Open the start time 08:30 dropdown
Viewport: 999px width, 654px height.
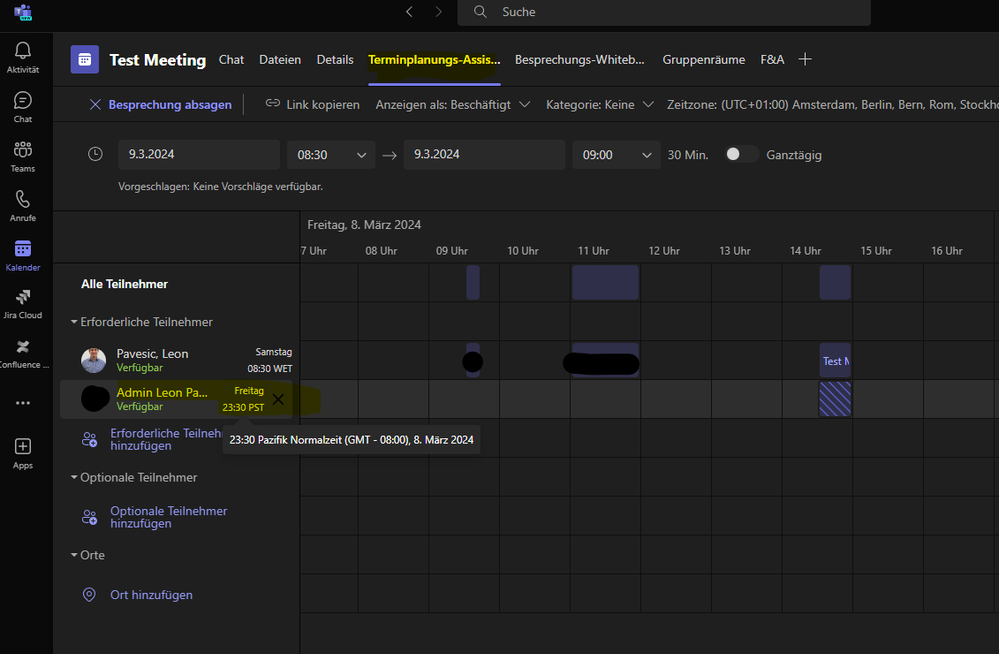(x=330, y=155)
